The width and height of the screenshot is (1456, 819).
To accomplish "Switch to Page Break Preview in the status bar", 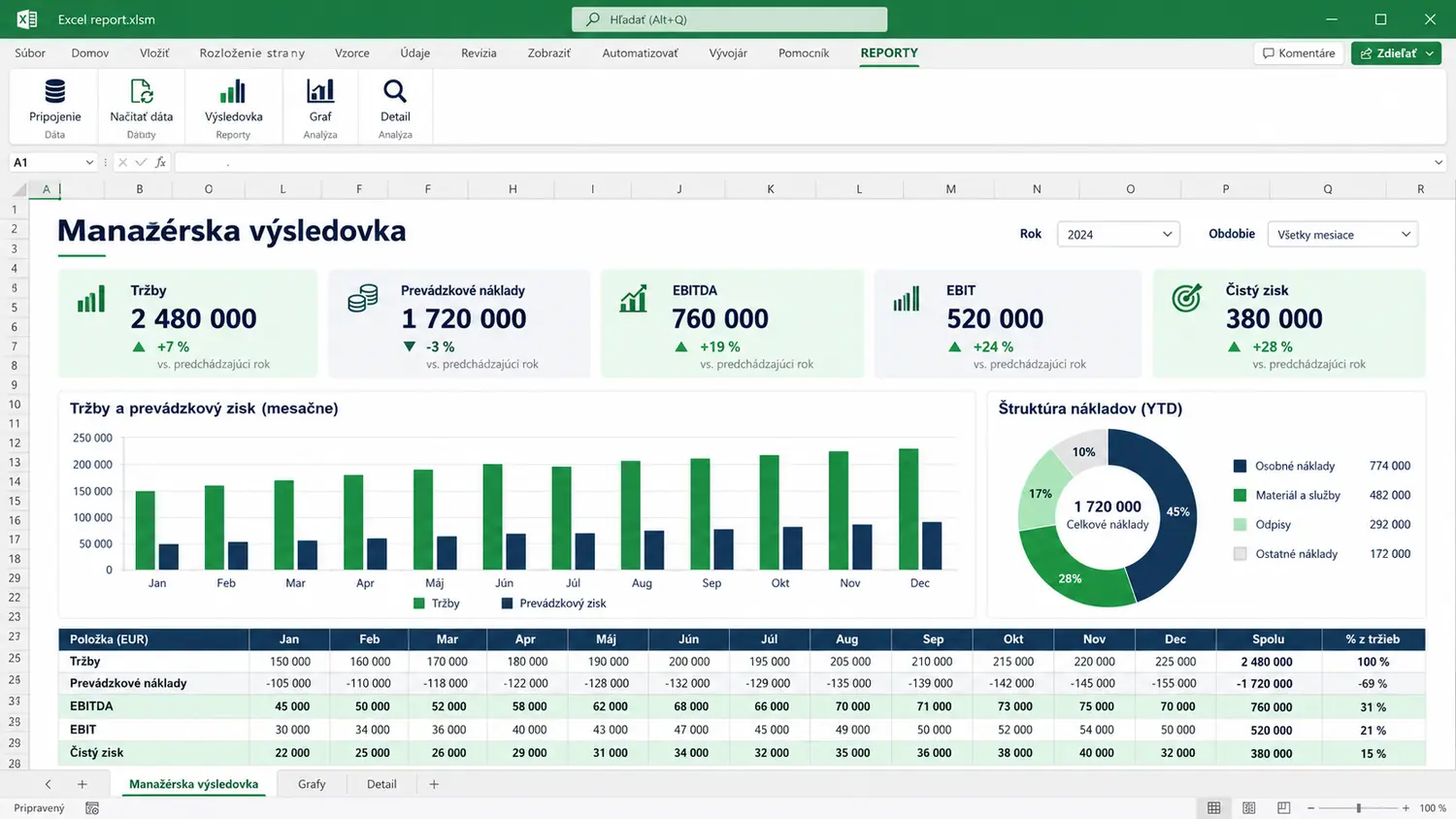I will pos(1284,808).
